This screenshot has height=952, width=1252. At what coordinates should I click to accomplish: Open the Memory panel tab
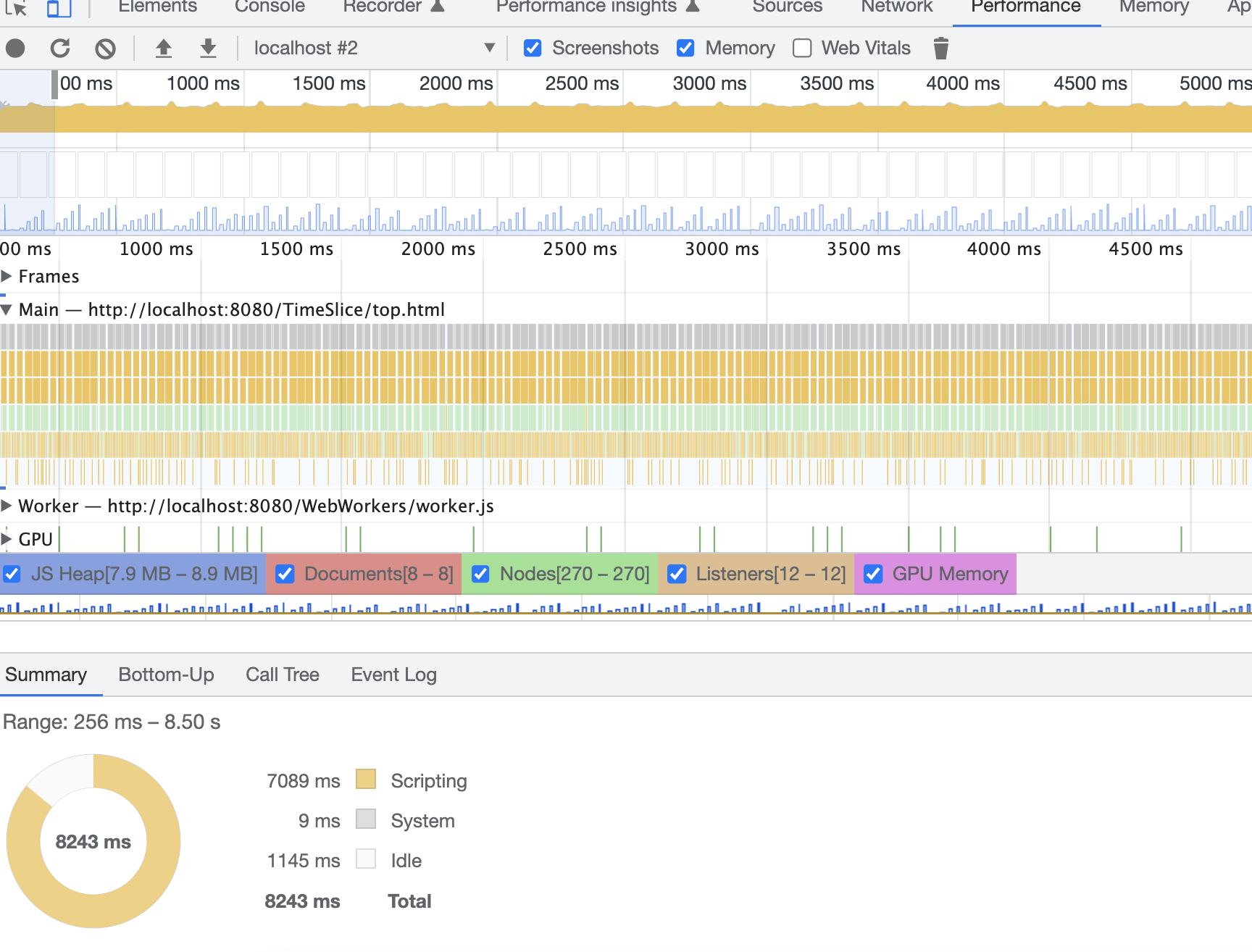[1154, 7]
